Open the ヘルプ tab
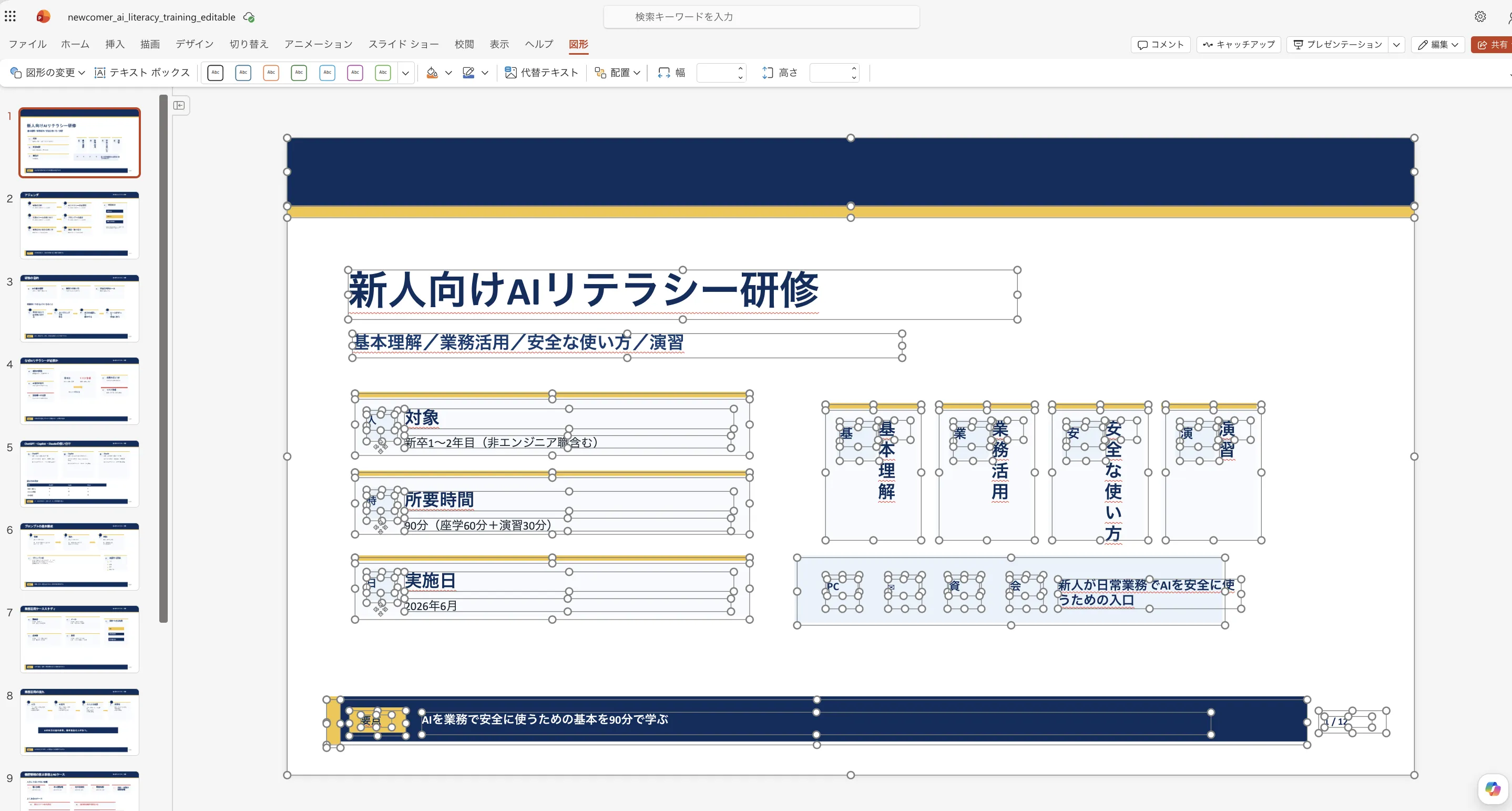1512x811 pixels. pyautogui.click(x=539, y=44)
